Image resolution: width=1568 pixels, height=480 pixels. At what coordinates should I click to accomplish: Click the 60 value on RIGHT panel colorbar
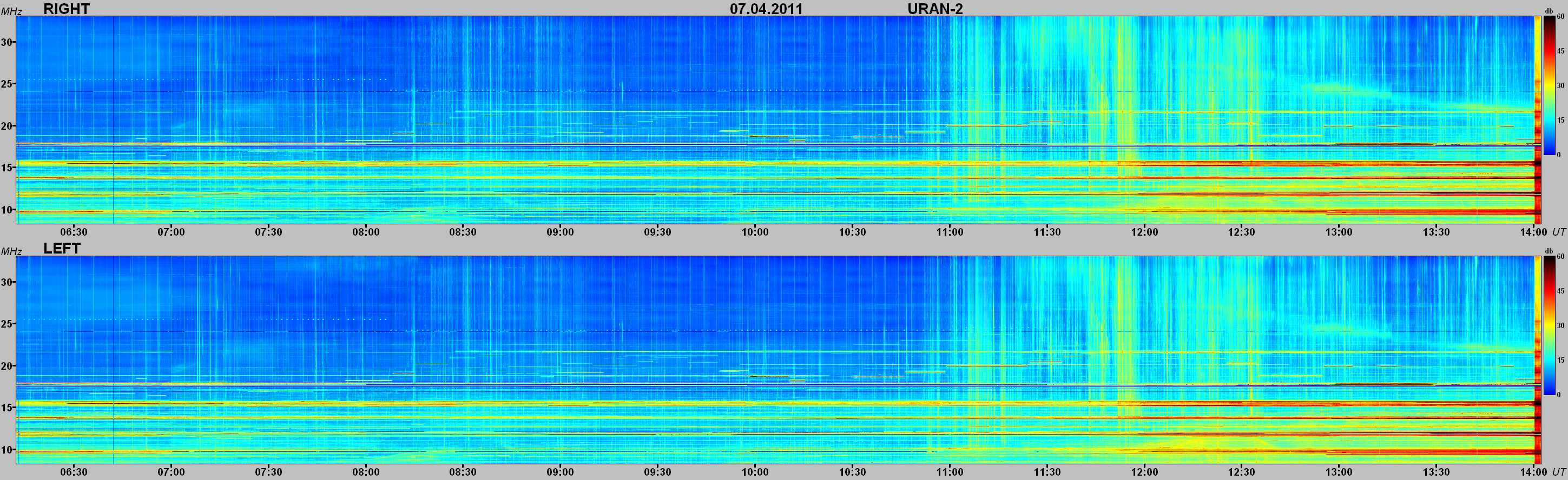coord(1560,17)
